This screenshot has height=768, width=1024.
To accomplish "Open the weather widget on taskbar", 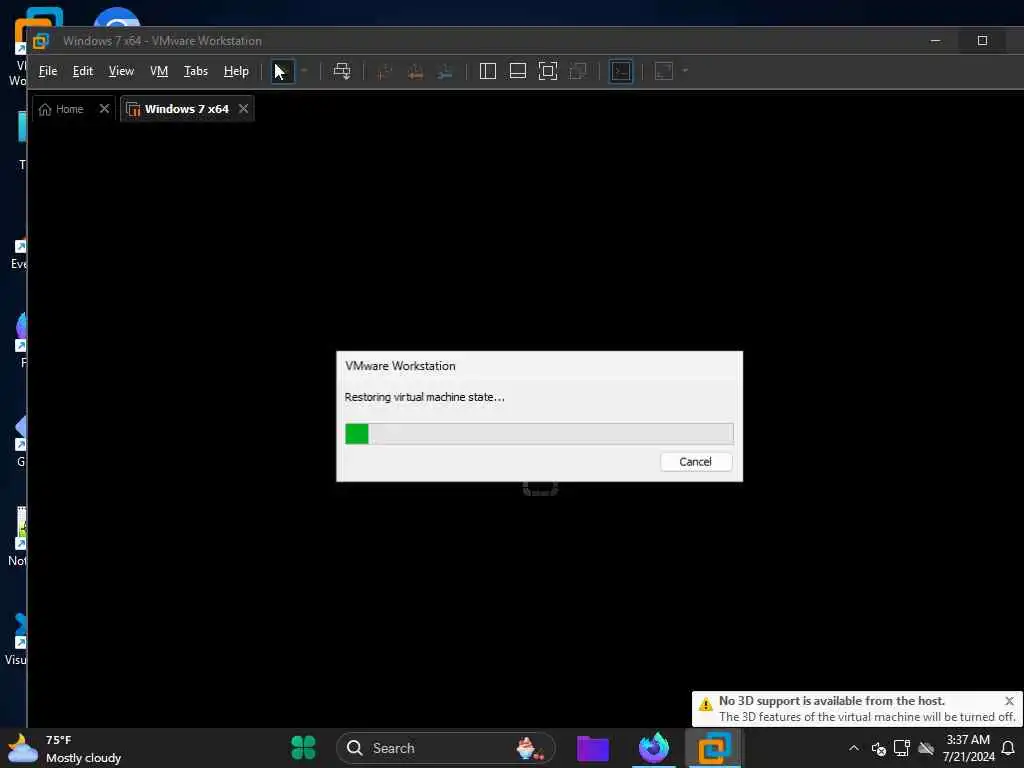I will (64, 748).
